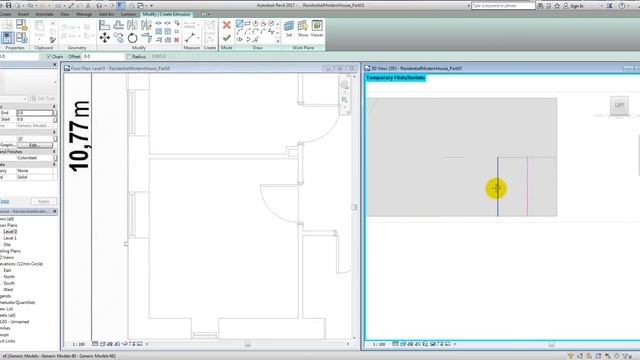This screenshot has width=640, height=360.
Task: Open Site view in Project Browser
Action: tap(7, 244)
